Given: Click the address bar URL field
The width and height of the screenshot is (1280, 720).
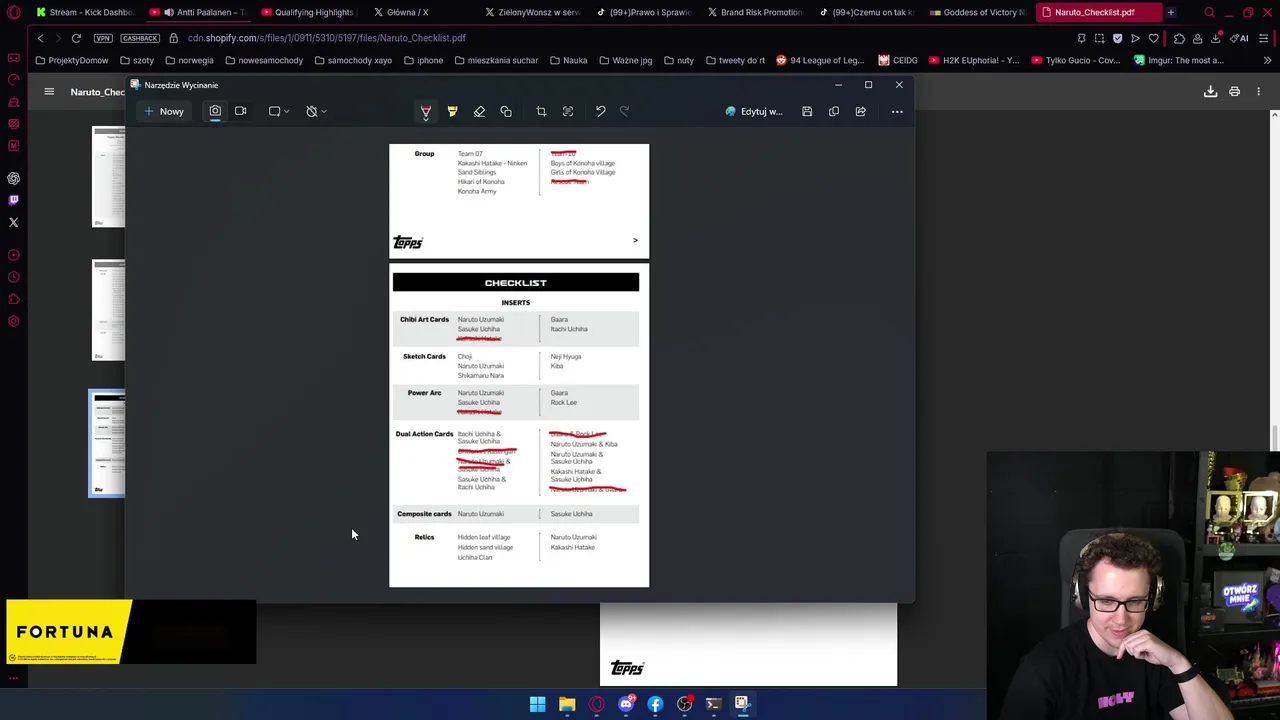Looking at the screenshot, I should 326,38.
